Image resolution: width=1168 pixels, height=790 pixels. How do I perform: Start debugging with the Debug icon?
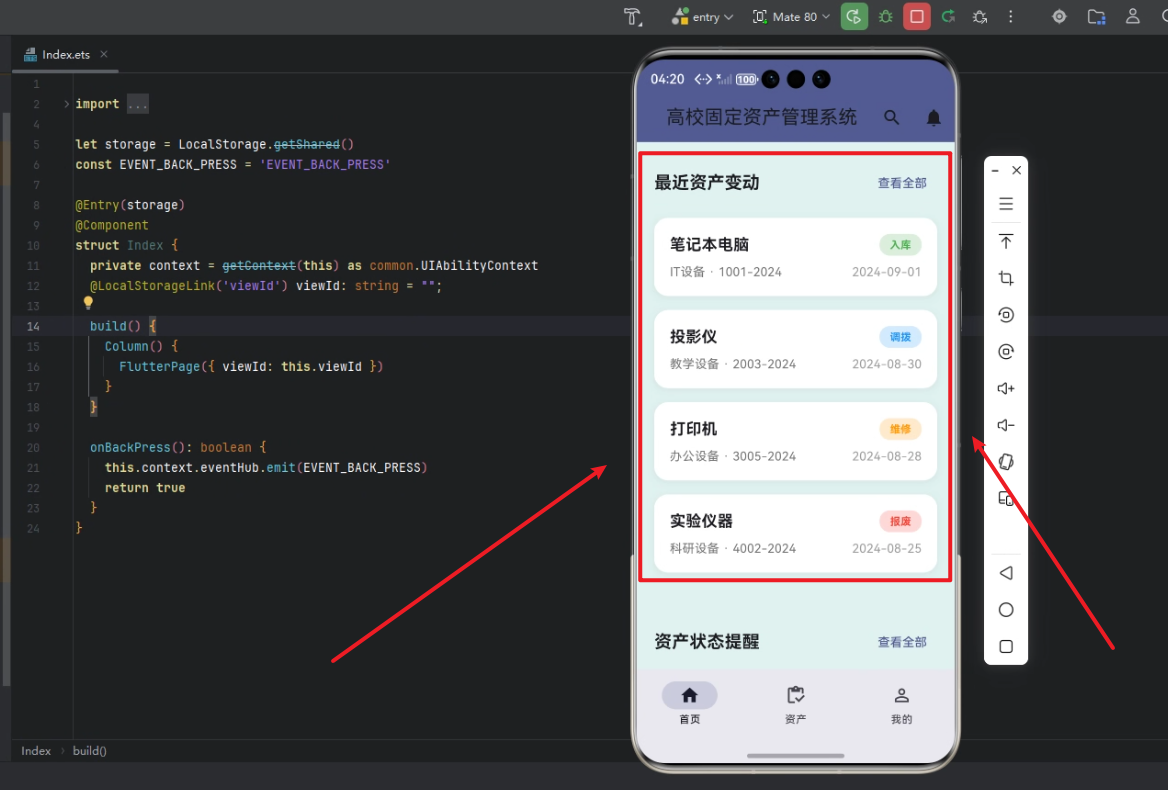click(x=885, y=17)
